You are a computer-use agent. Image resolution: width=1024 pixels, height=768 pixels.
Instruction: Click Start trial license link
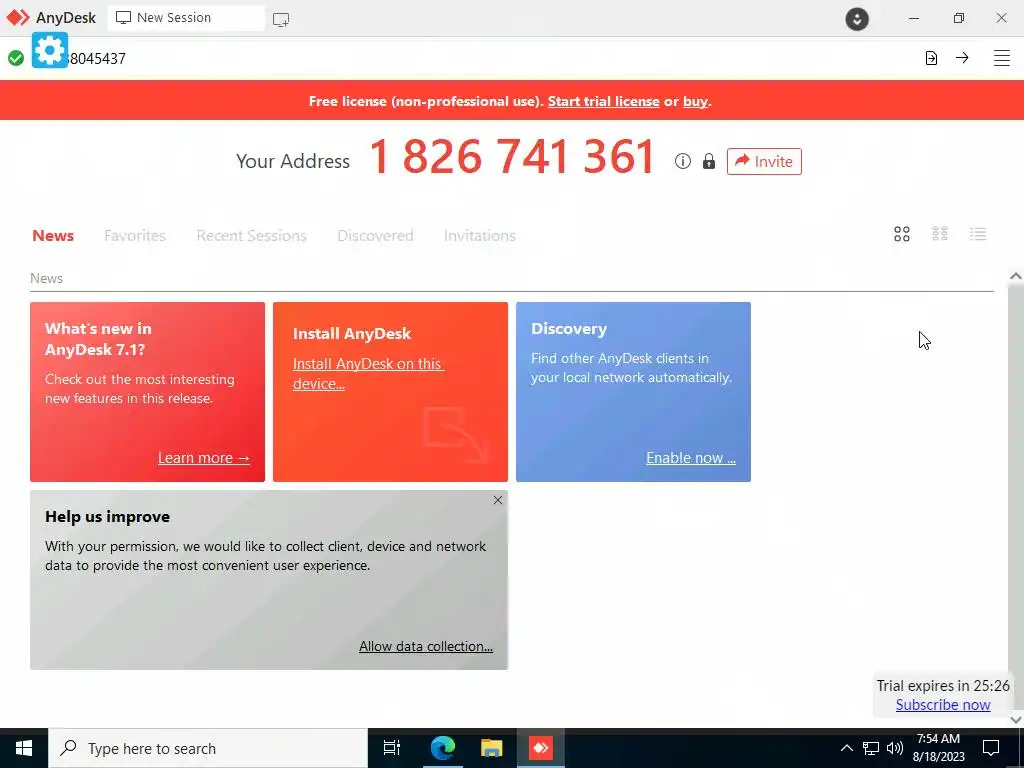coord(603,101)
